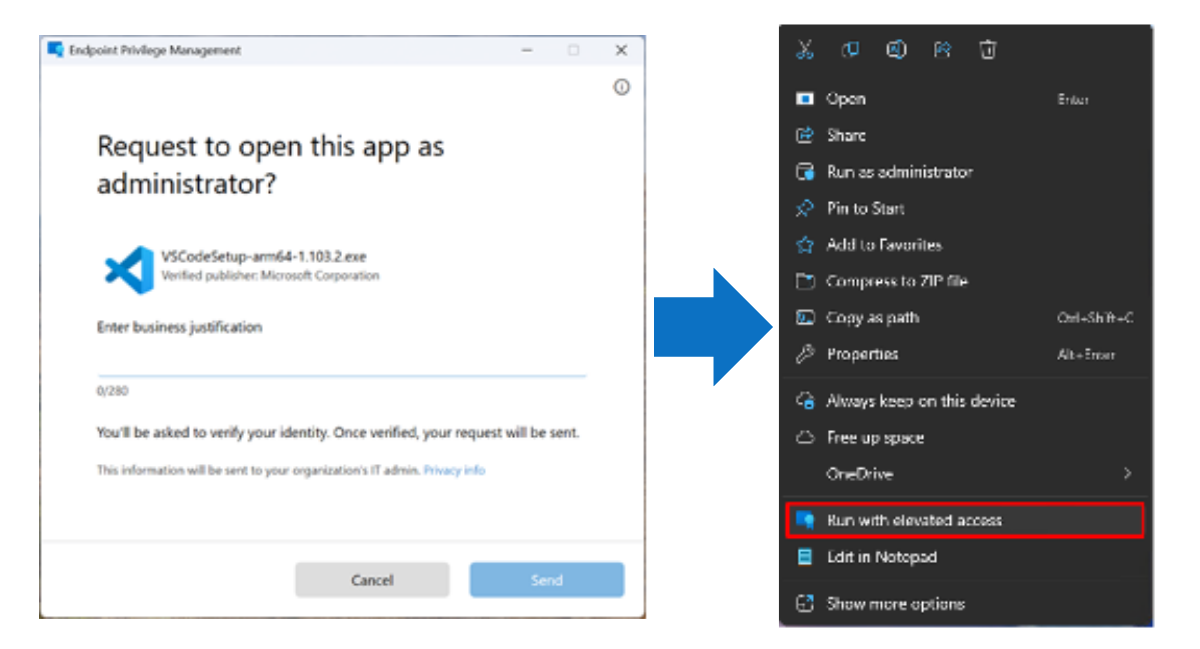The height and width of the screenshot is (649, 1200).
Task: Choose Run as administrator
Action: pyautogui.click(x=965, y=172)
